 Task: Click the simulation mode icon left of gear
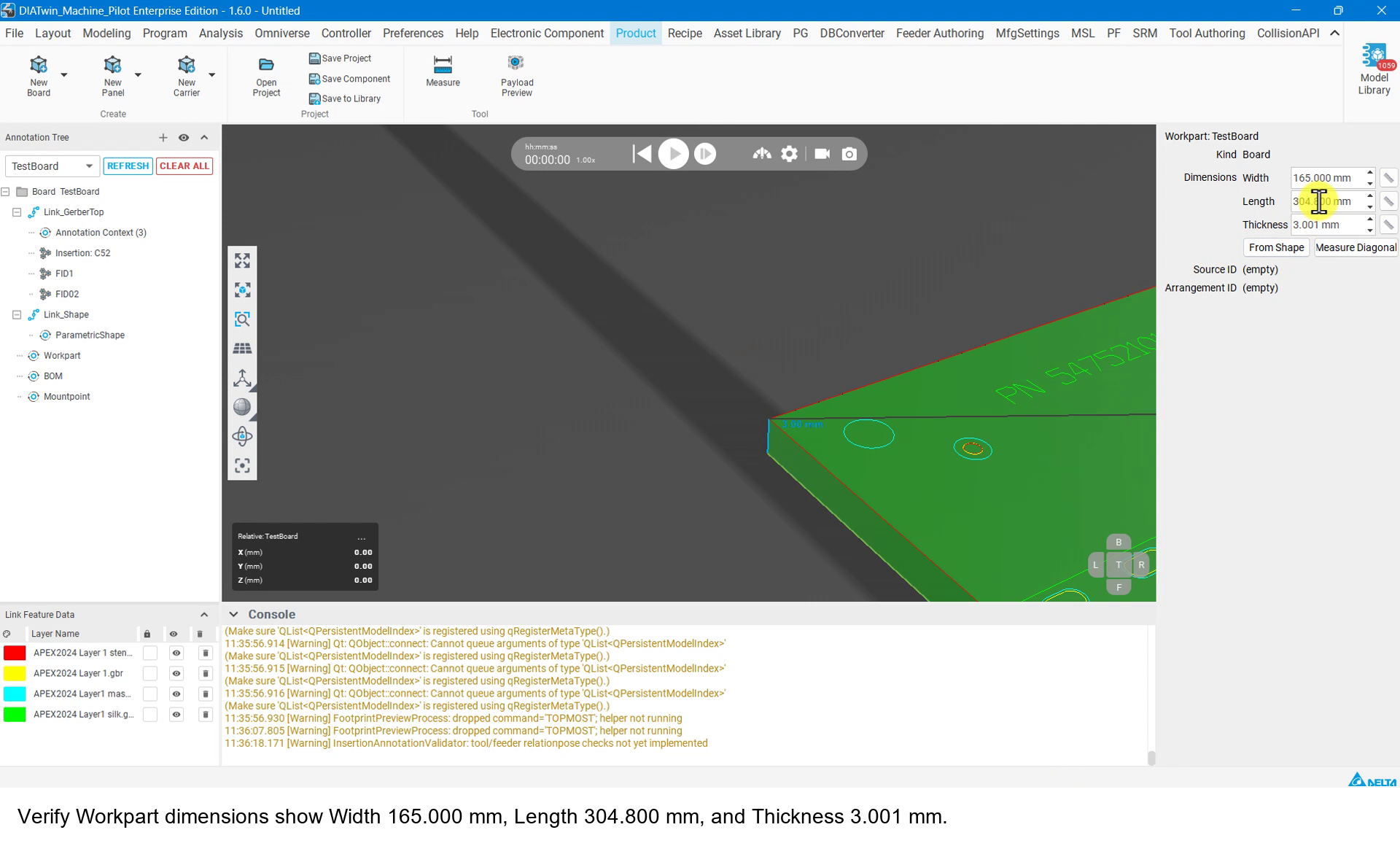[762, 154]
